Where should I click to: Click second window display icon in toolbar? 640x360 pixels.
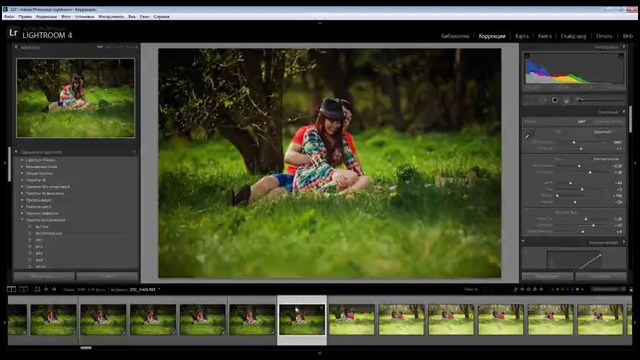(x=24, y=289)
